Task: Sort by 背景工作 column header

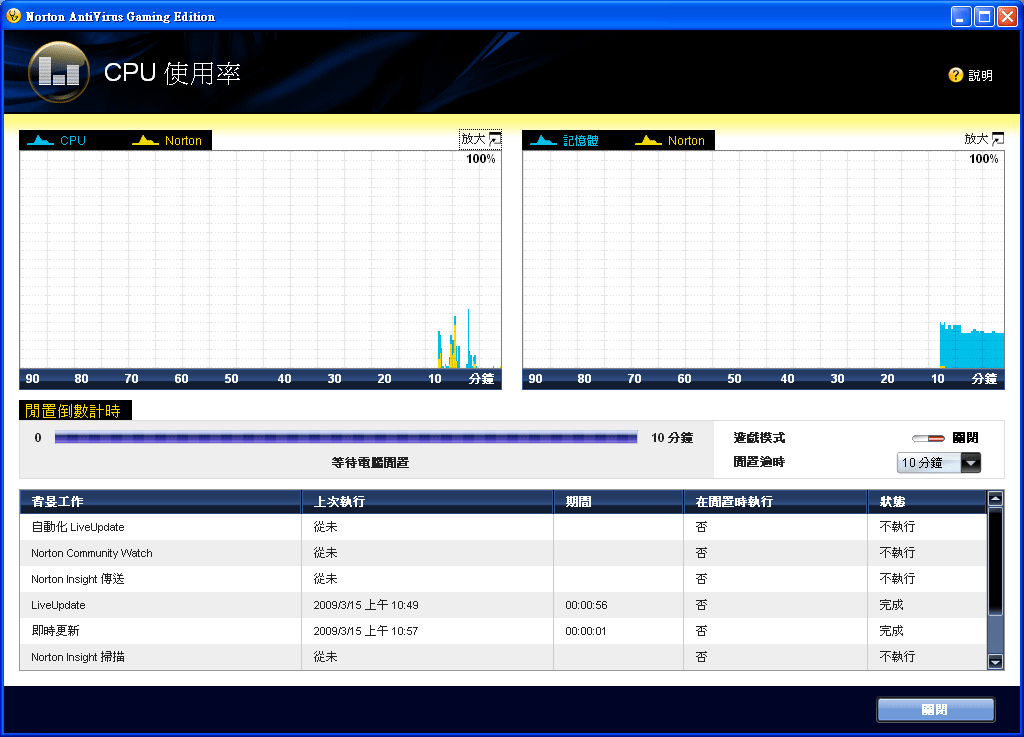Action: [x=161, y=501]
